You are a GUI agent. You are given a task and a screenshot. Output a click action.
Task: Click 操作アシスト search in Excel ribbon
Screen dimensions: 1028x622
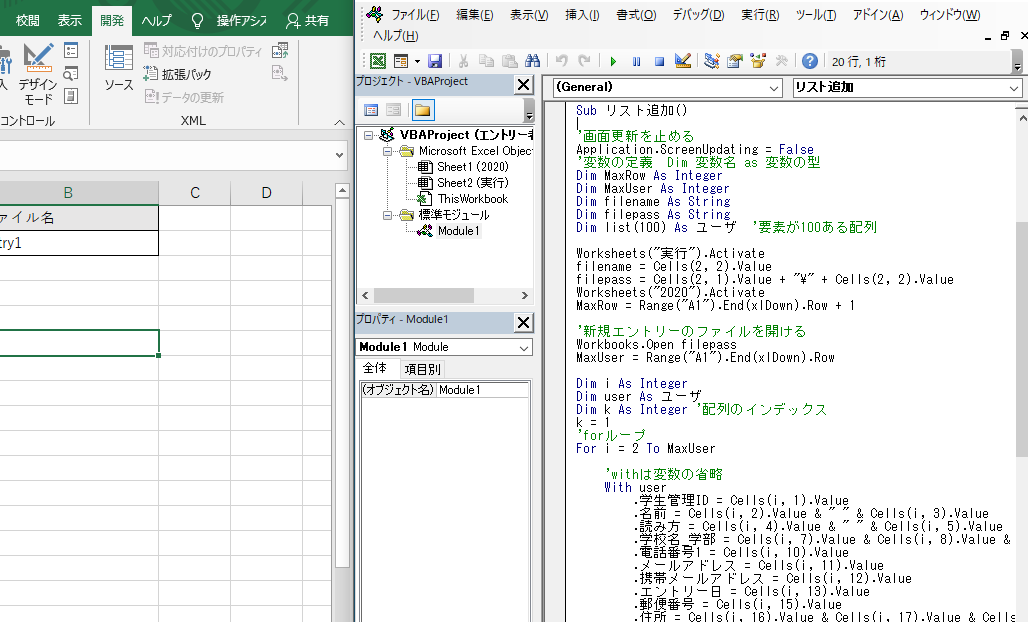tap(229, 20)
